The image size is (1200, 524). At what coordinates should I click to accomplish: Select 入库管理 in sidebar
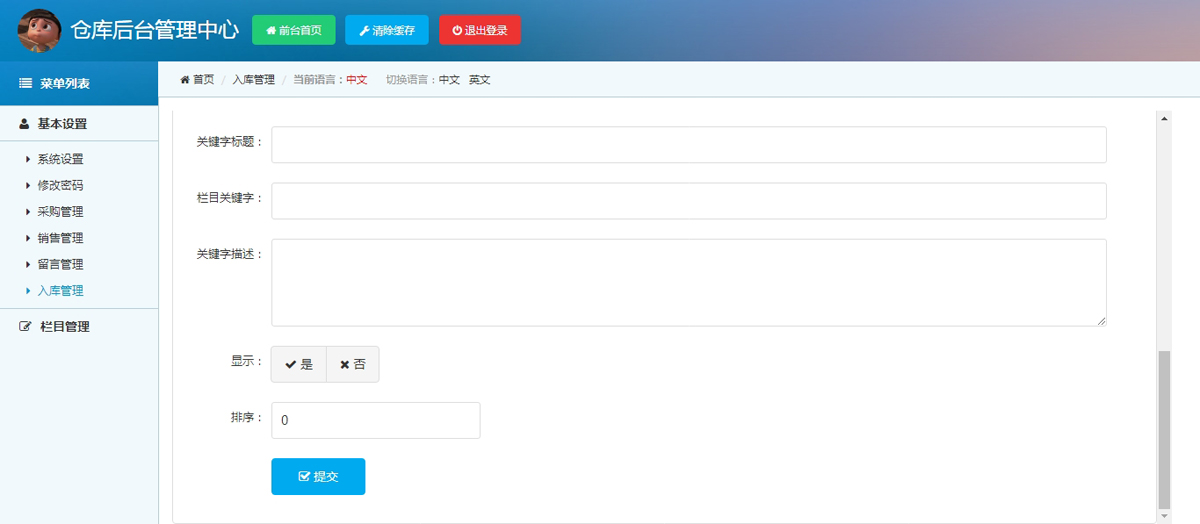click(60, 291)
